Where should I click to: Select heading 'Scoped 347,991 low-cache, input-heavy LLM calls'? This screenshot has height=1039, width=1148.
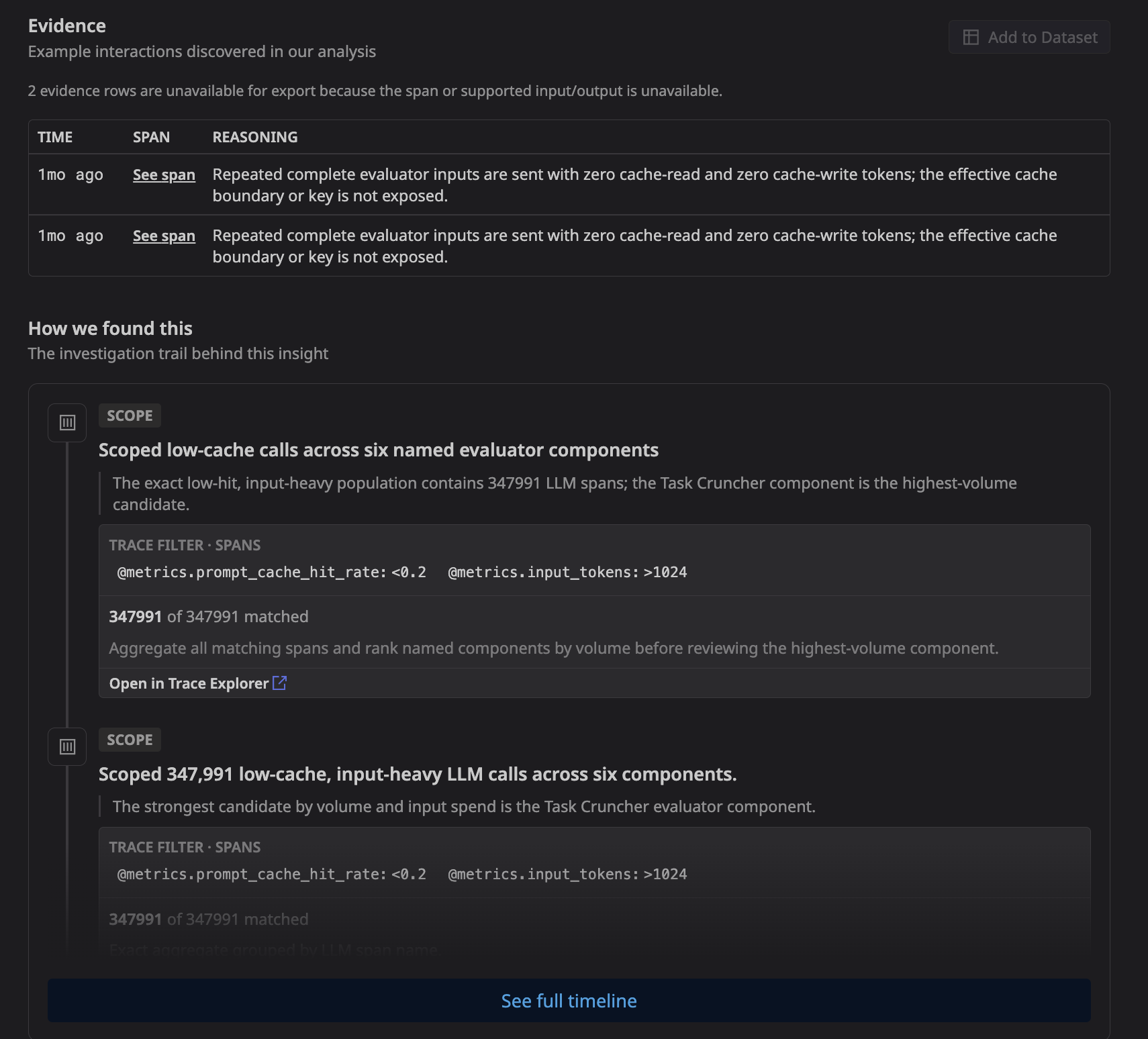coord(418,774)
